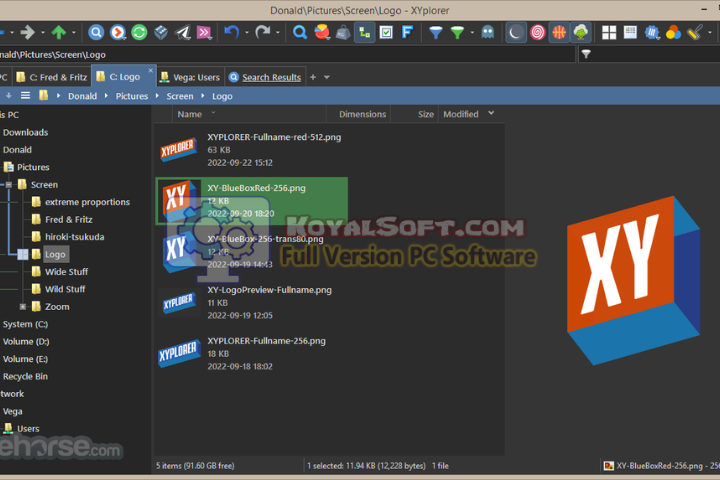This screenshot has width=720, height=480.
Task: Sort by the Name column header
Action: point(249,114)
